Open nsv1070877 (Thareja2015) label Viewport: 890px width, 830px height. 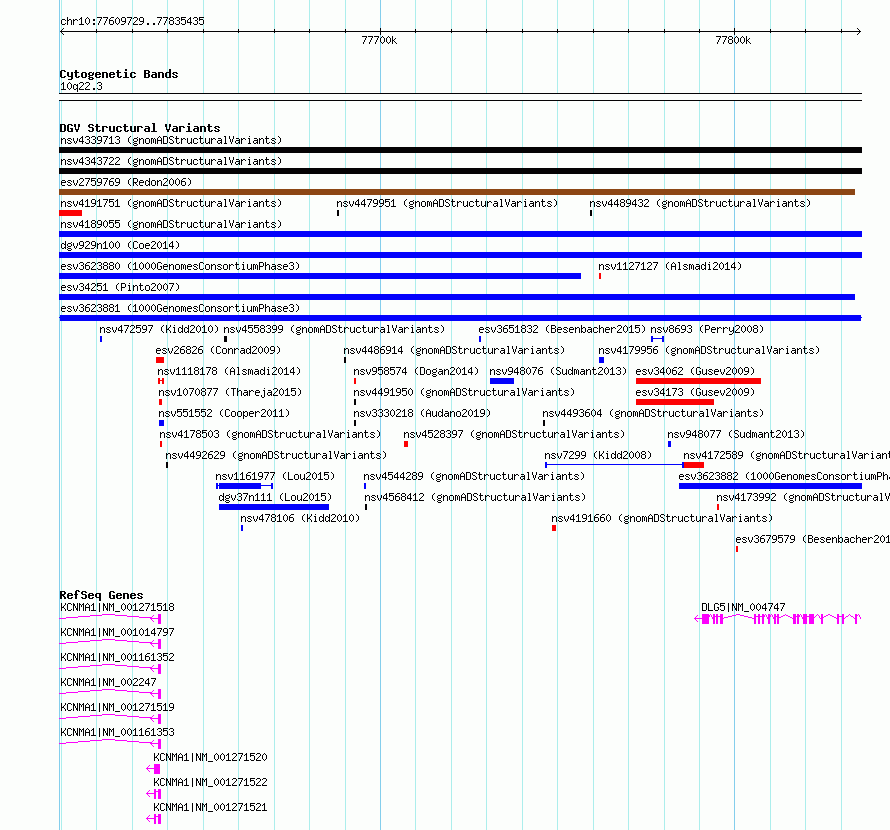tap(230, 392)
